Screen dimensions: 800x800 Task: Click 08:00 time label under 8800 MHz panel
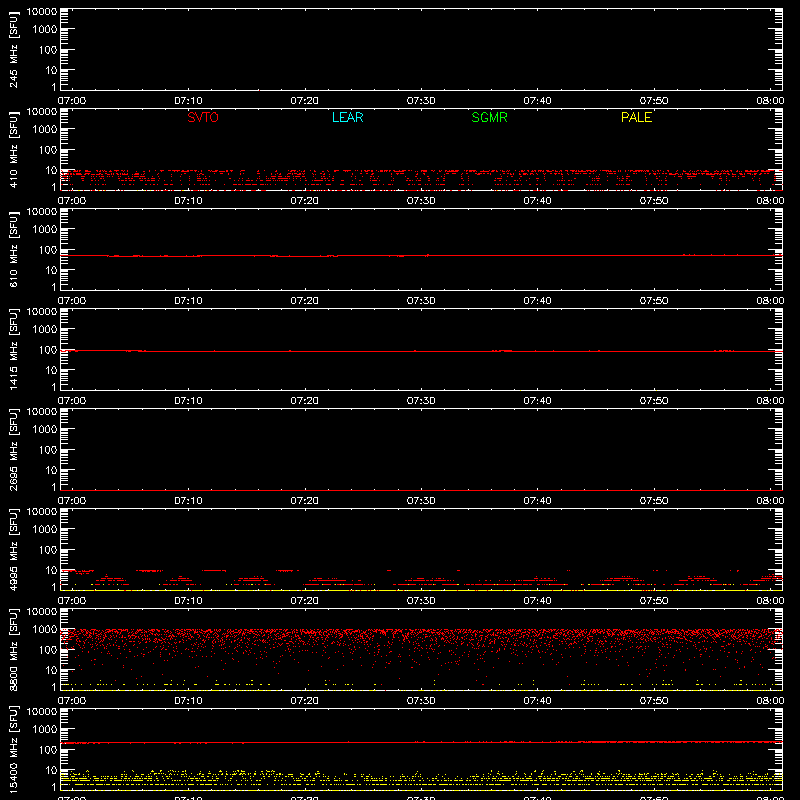click(770, 701)
